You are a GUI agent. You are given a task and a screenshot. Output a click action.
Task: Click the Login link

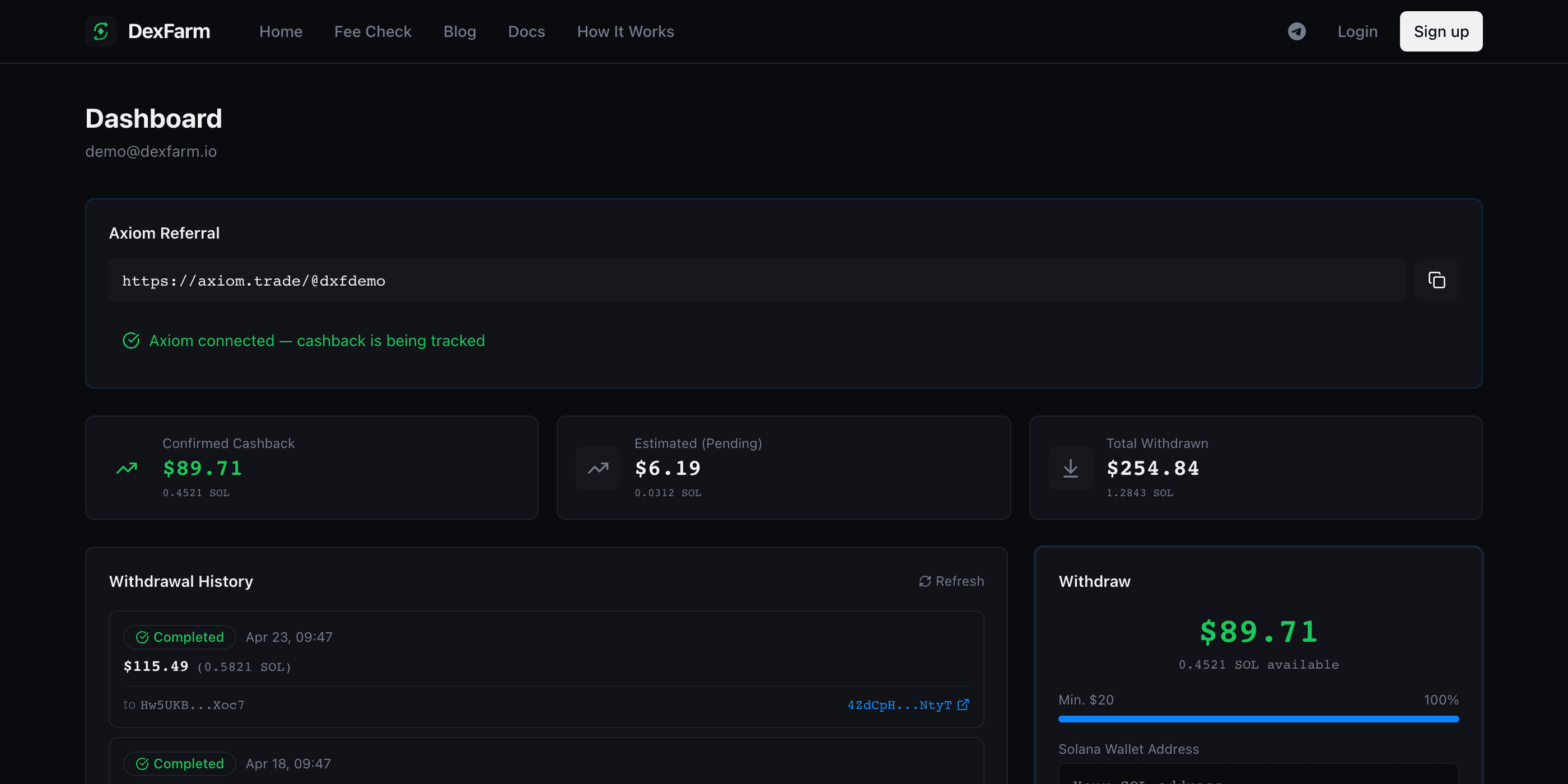[1357, 32]
